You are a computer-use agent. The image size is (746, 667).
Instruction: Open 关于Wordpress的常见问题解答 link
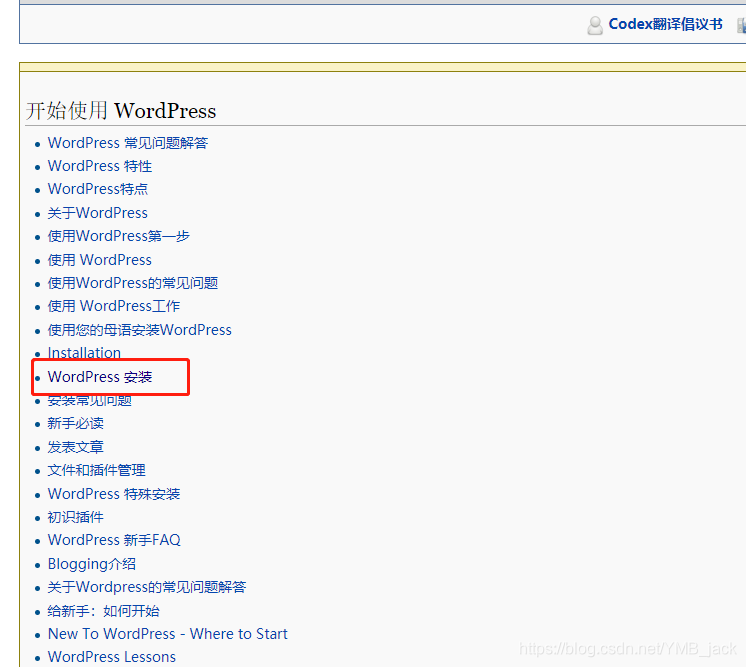click(x=147, y=587)
